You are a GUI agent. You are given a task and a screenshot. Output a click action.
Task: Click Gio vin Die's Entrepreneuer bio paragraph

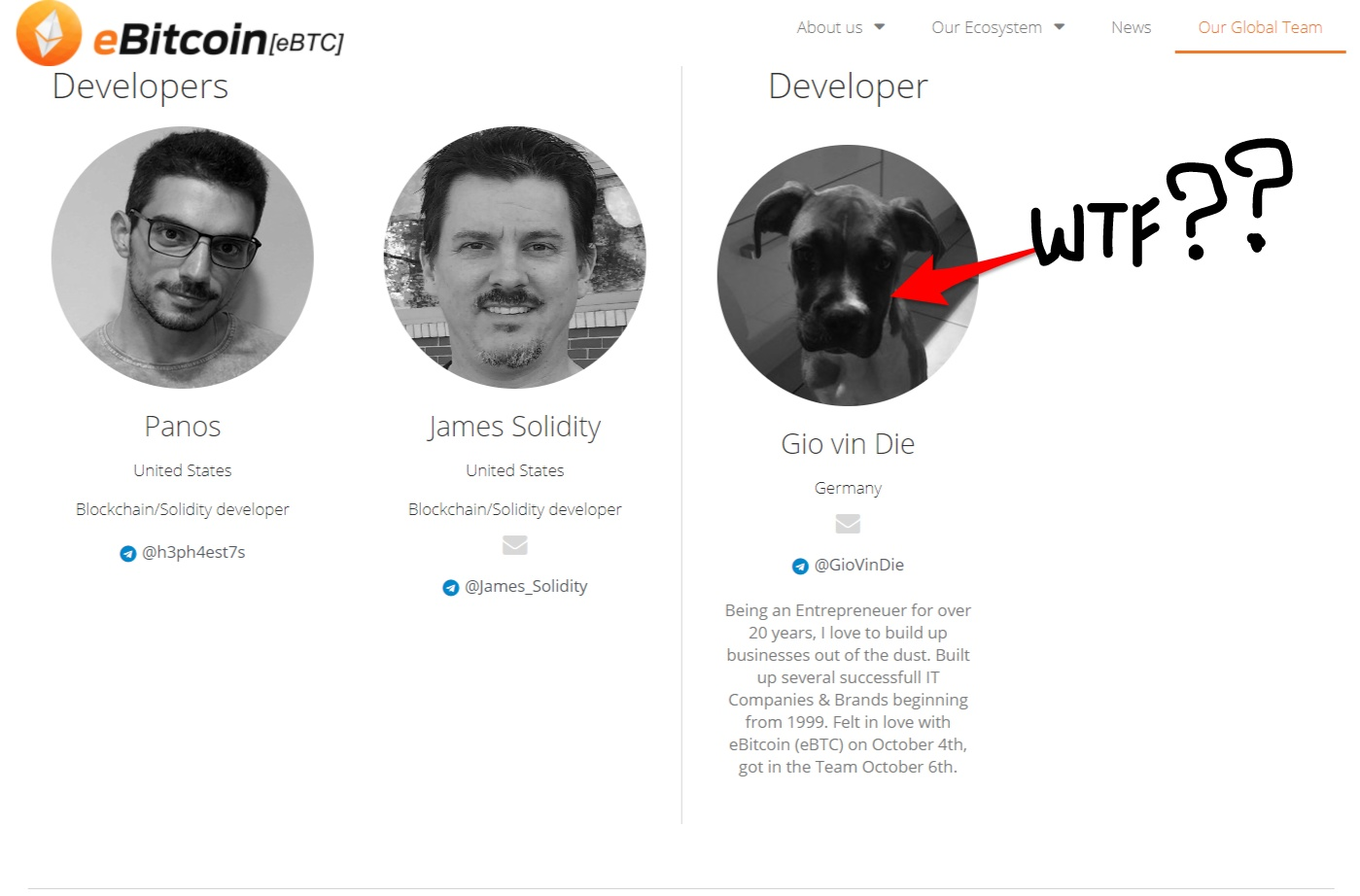coord(848,689)
